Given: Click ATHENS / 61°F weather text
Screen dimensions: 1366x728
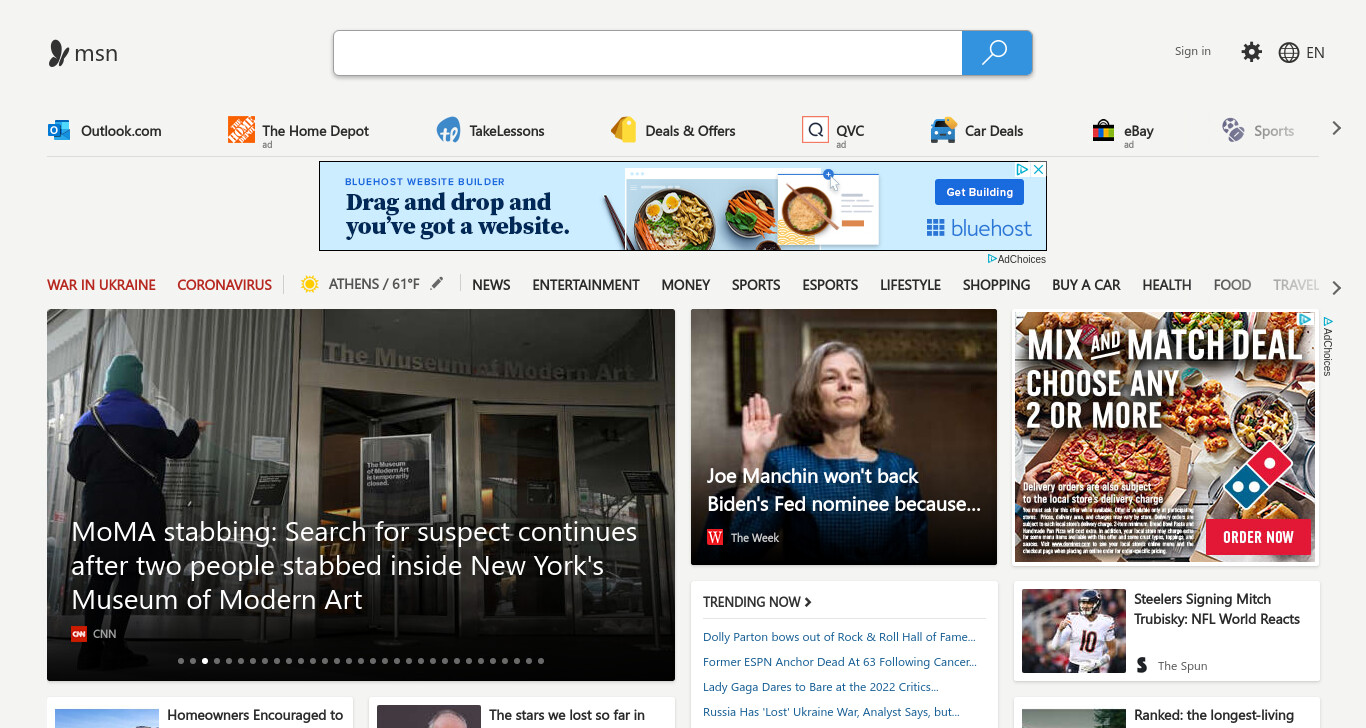Looking at the screenshot, I should tap(374, 284).
